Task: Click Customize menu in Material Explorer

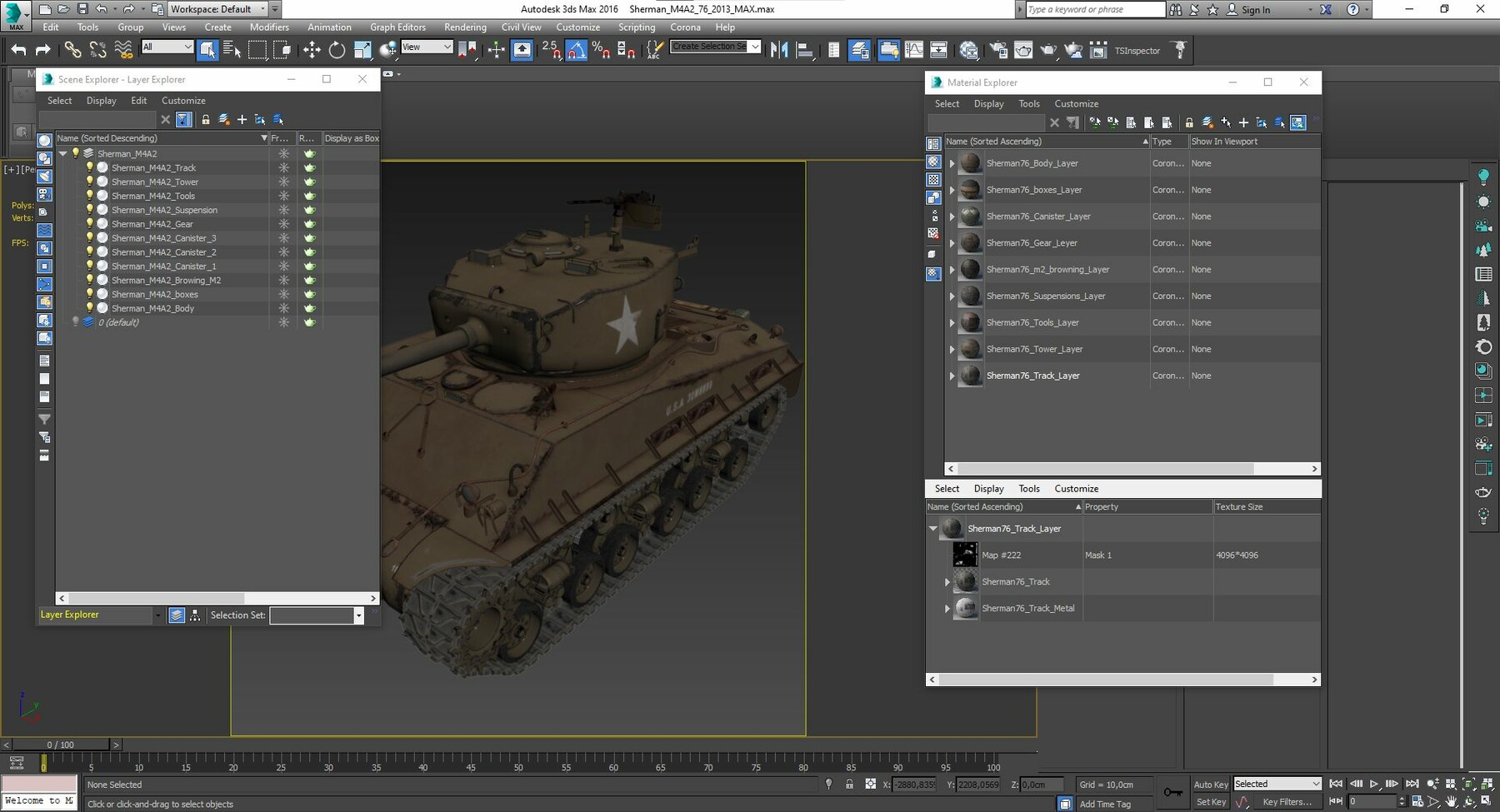Action: click(x=1076, y=103)
